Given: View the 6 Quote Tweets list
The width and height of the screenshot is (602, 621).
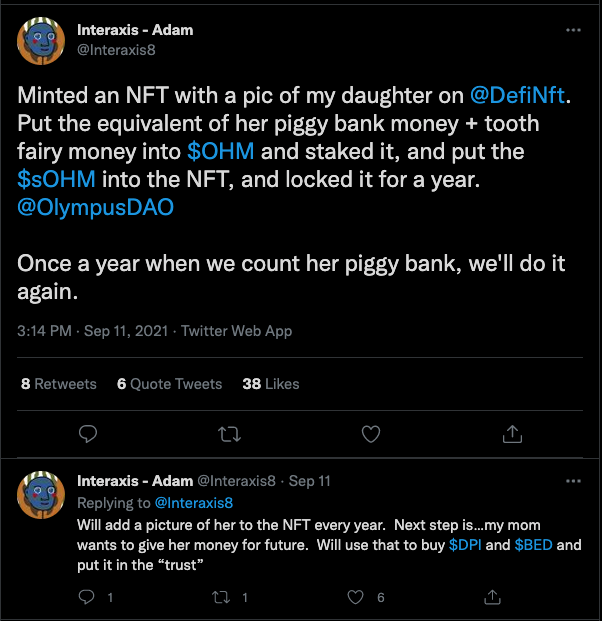Looking at the screenshot, I should pos(170,384).
